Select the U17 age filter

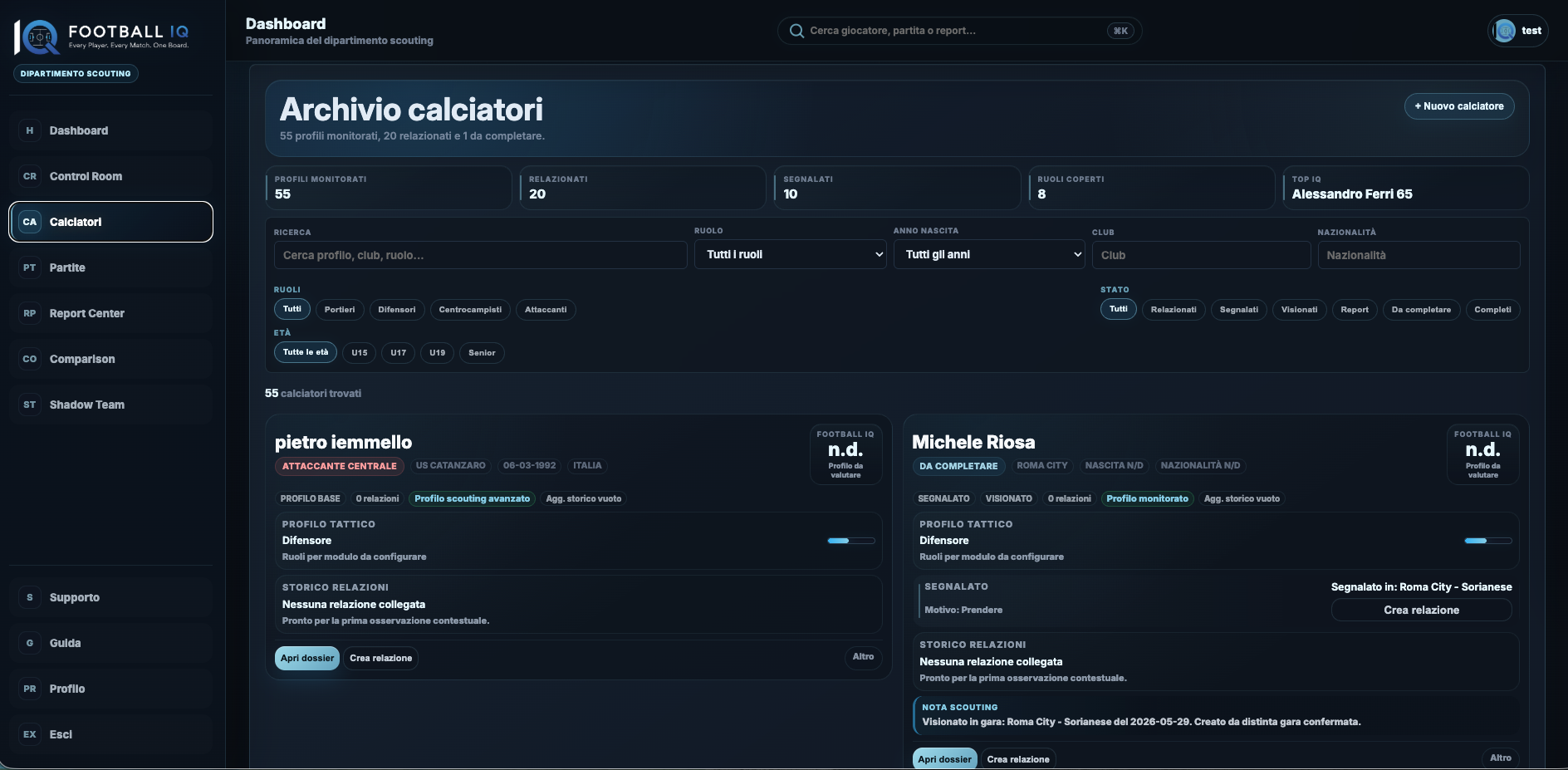[x=399, y=353]
